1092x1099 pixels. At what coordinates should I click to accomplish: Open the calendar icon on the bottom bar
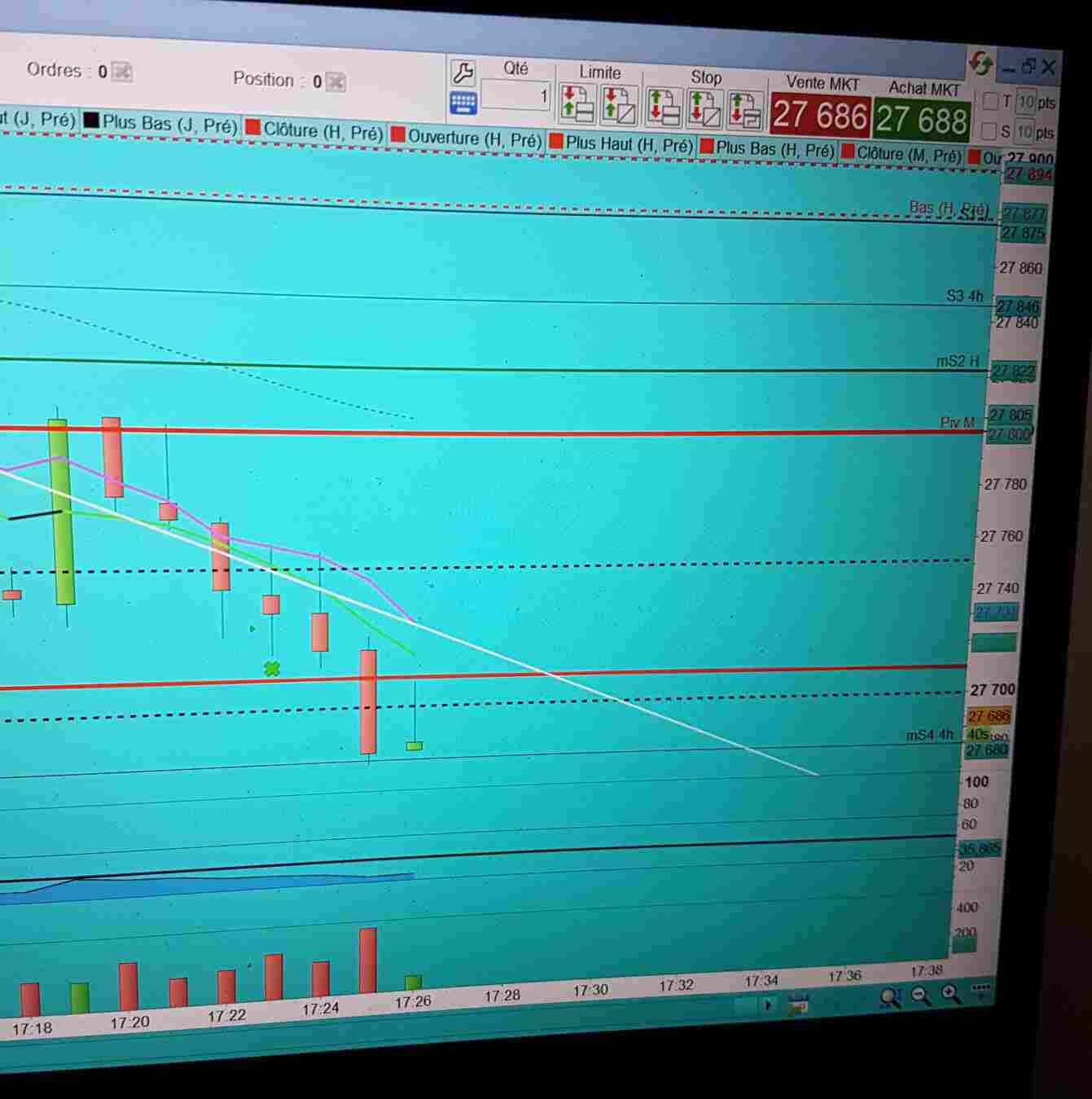tap(797, 1004)
